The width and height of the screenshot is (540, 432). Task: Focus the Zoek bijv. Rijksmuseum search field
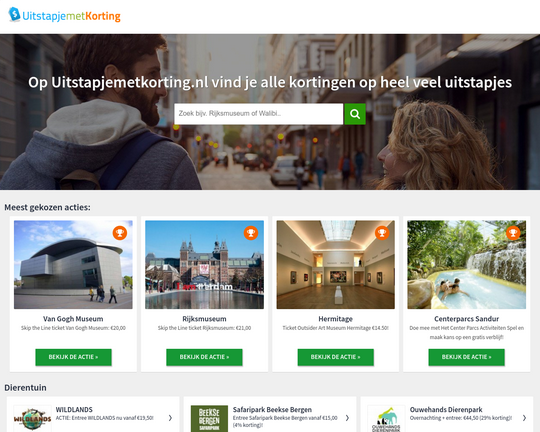point(259,114)
